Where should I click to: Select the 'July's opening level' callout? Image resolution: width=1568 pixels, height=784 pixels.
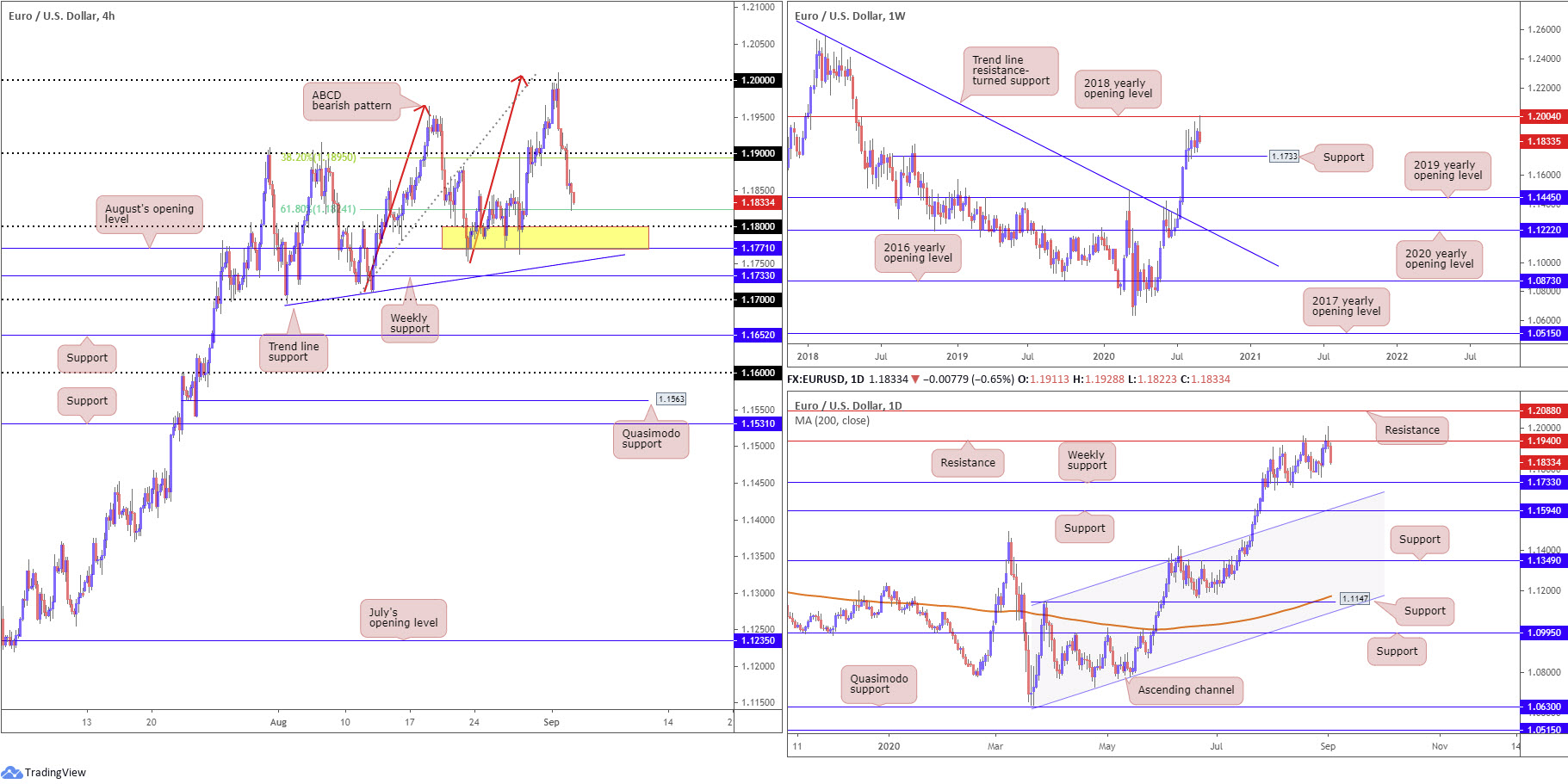403,618
